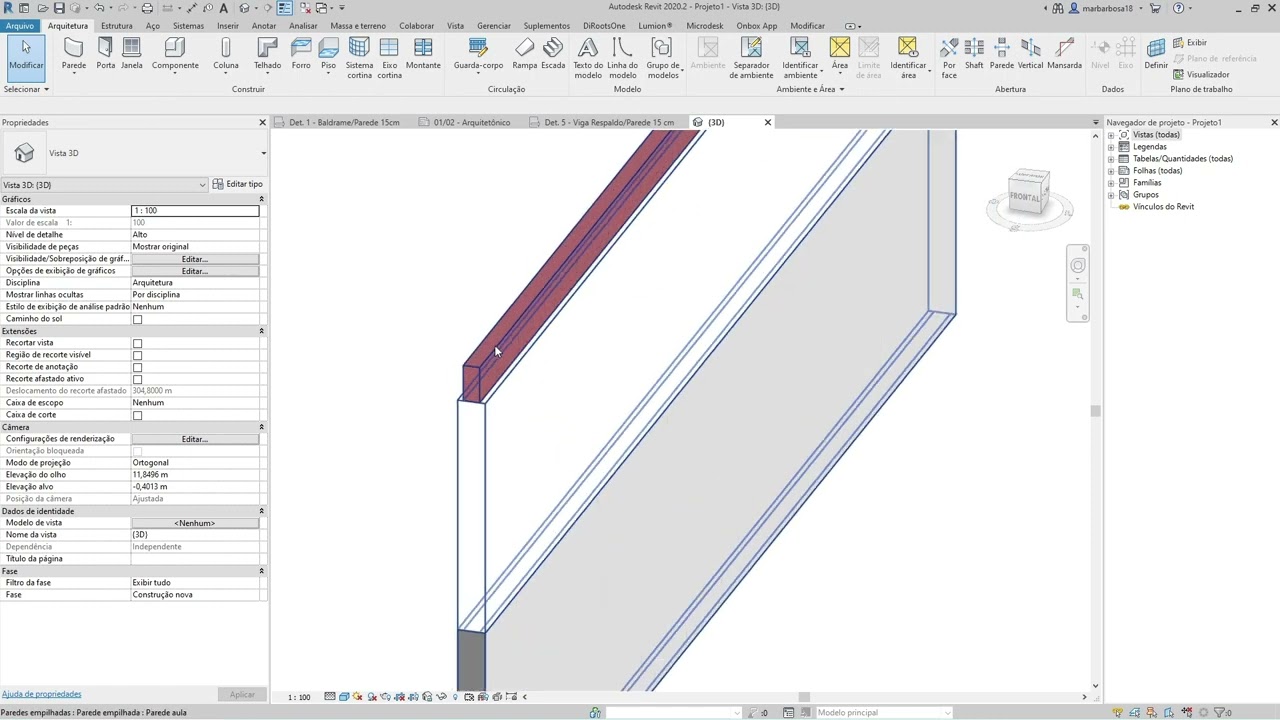Select the Componente tool
The width and height of the screenshot is (1280, 720).
(175, 54)
